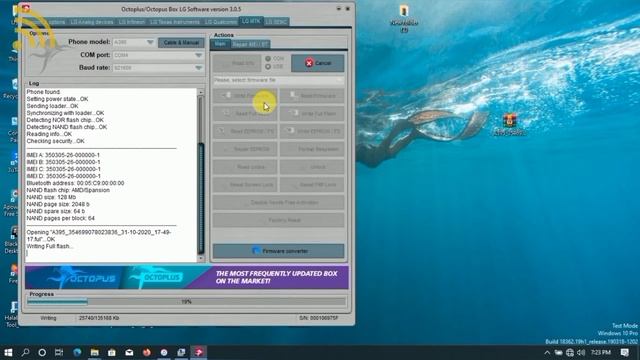The width and height of the screenshot is (640, 360).
Task: Click the 'NAND size: 128 Mb' log line
Action: pos(51,197)
